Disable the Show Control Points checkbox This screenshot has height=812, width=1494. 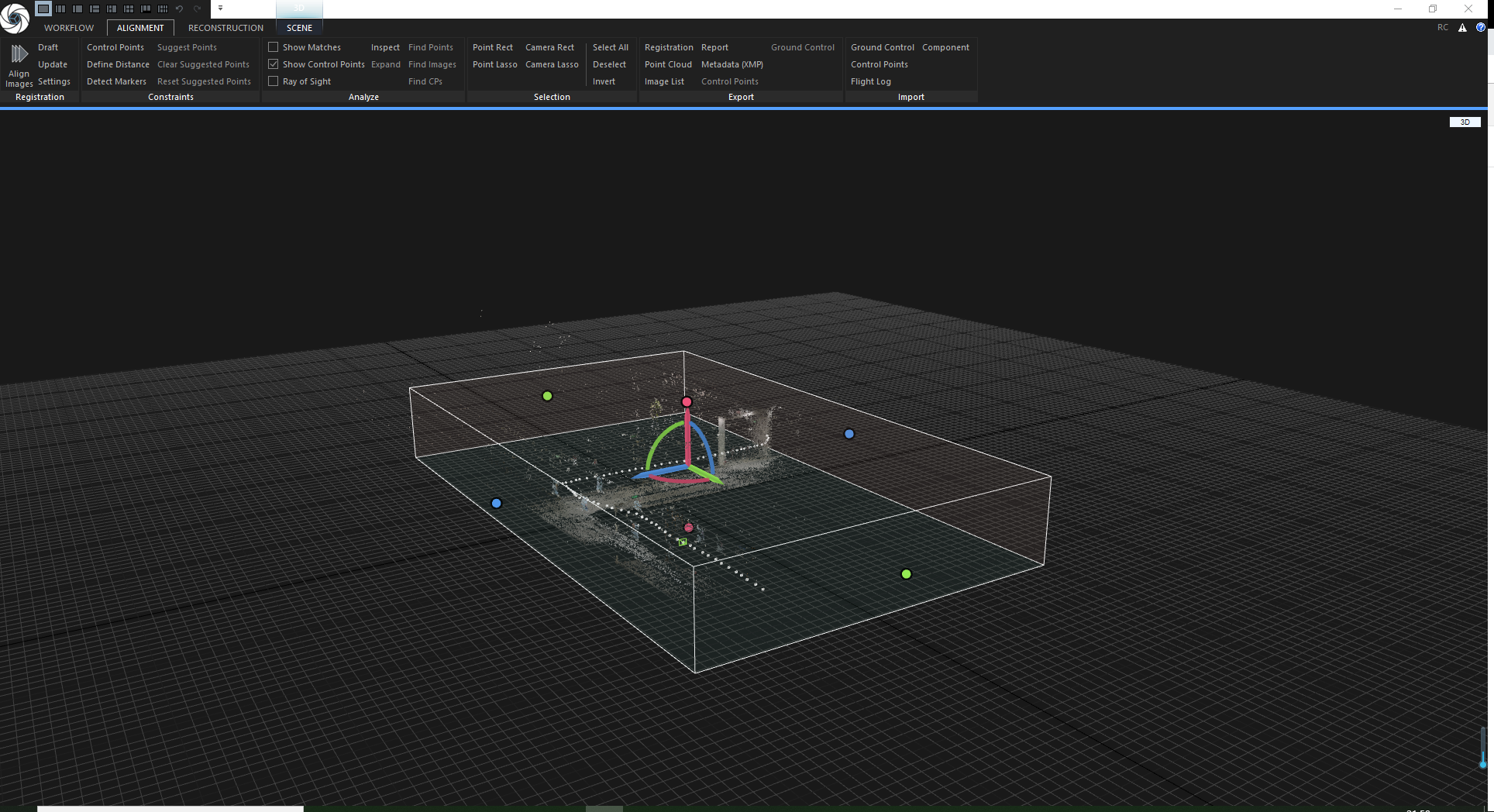pyautogui.click(x=273, y=64)
